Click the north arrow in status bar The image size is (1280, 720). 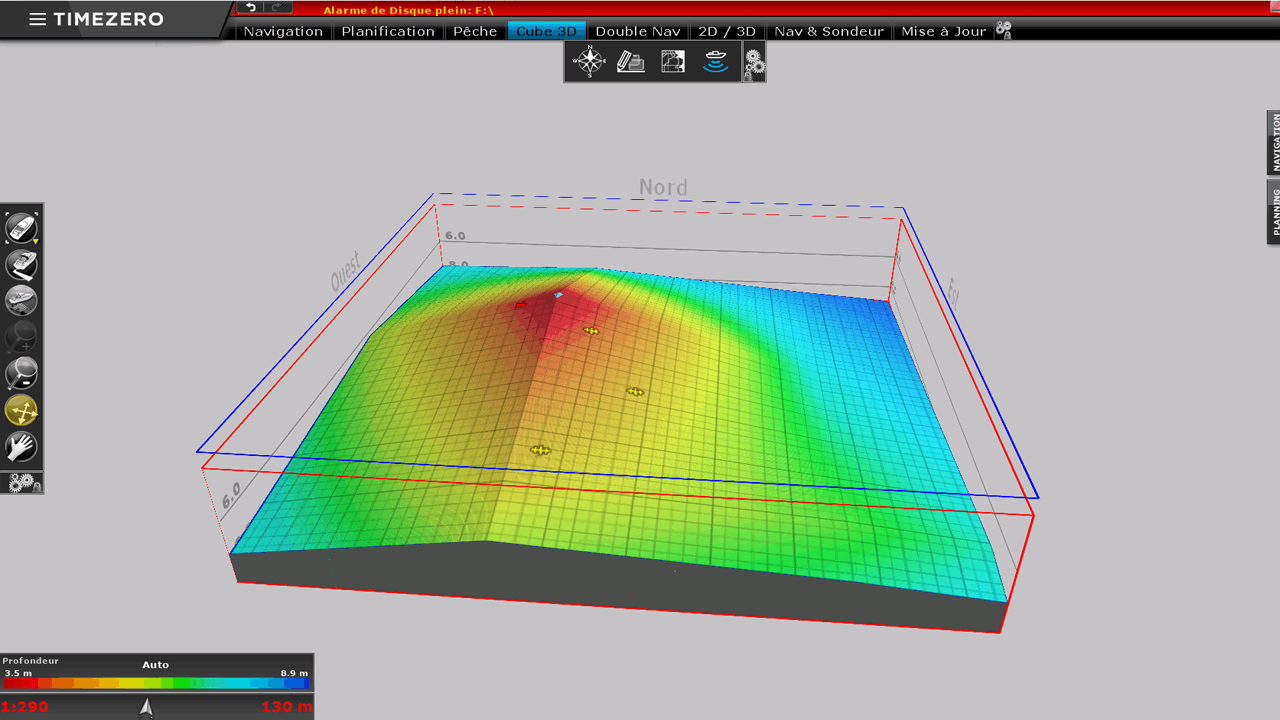pyautogui.click(x=147, y=707)
